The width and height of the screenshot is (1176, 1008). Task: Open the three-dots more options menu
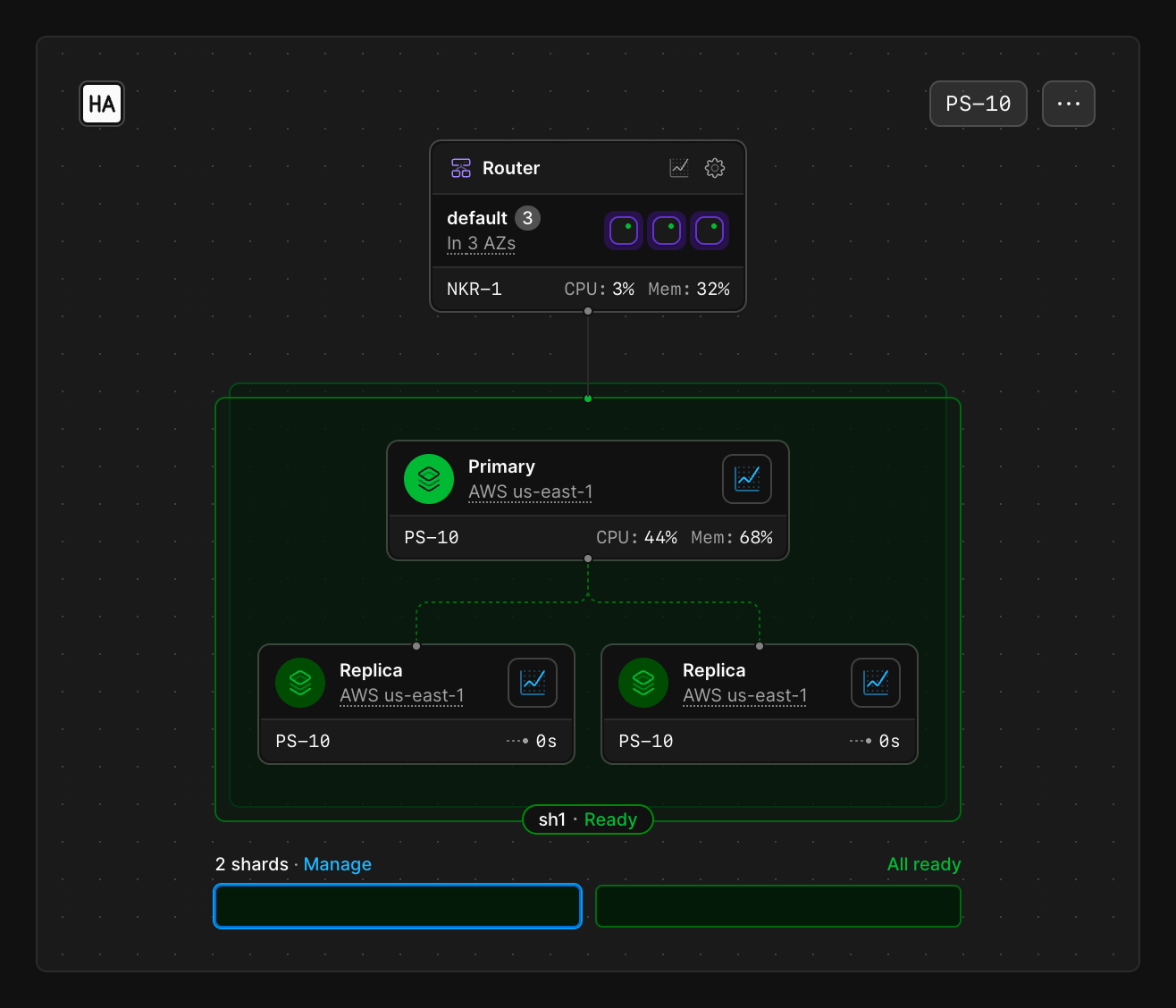tap(1069, 104)
